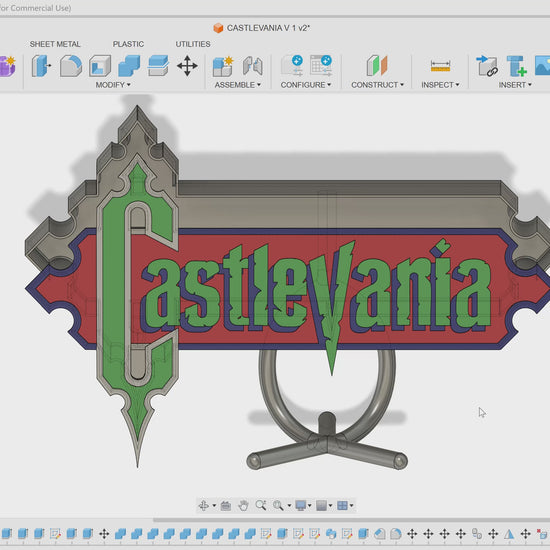Create a New Component

[223, 66]
